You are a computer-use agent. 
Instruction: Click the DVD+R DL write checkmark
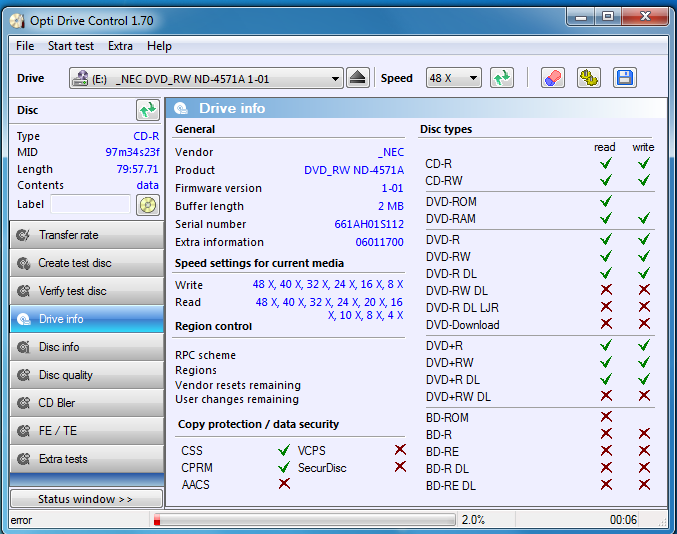[644, 379]
